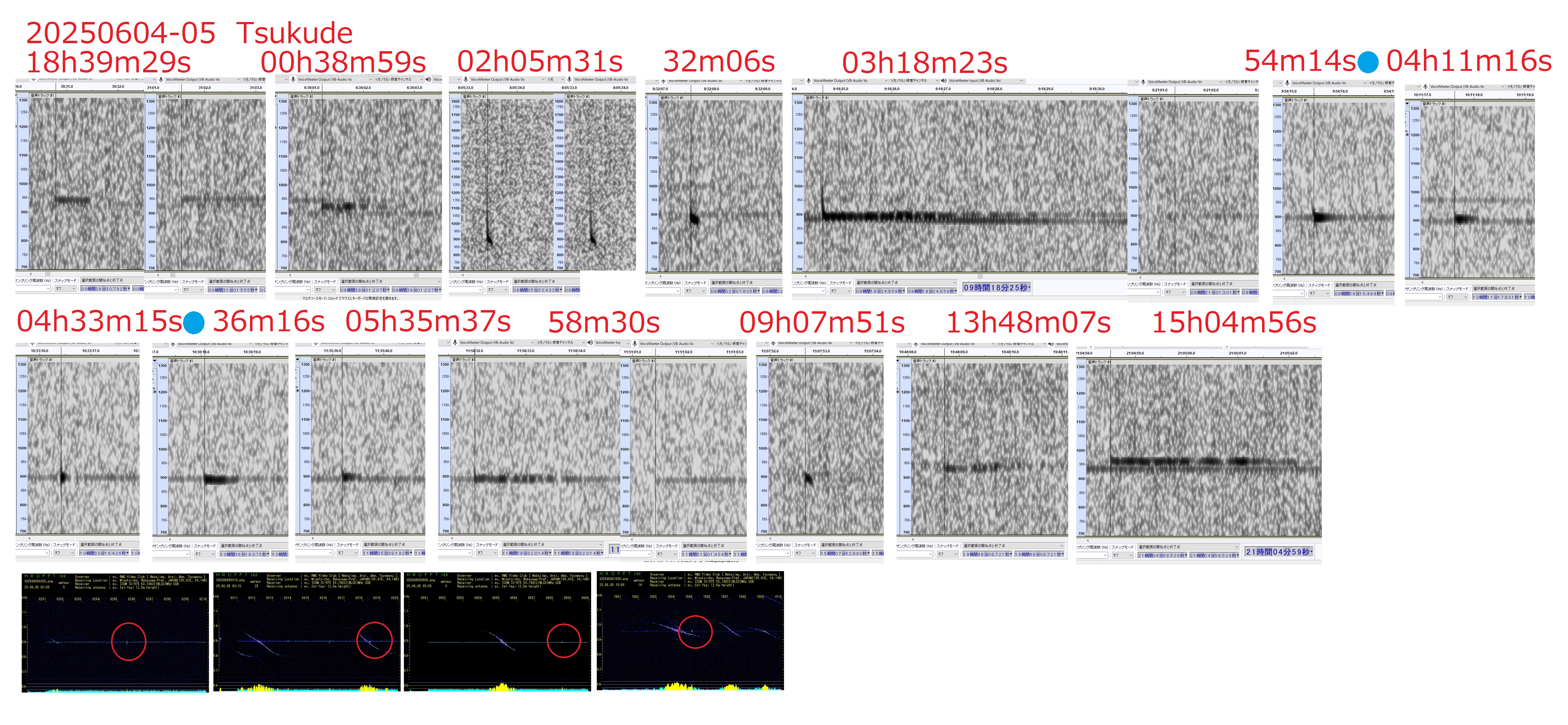Viewport: 1568px width, 725px height.
Task: Click speaker icon beside VoiceMeeter Input device
Action: click(x=944, y=80)
